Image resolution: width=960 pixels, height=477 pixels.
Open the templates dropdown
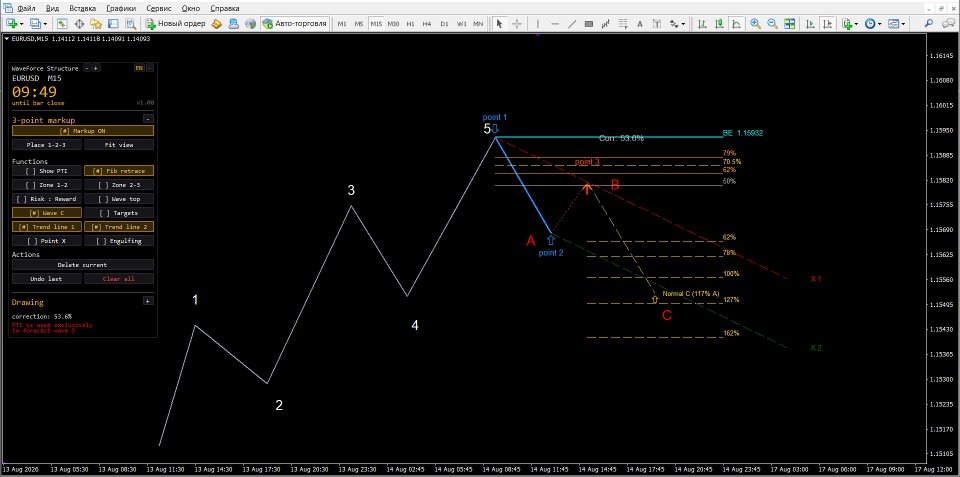click(904, 23)
